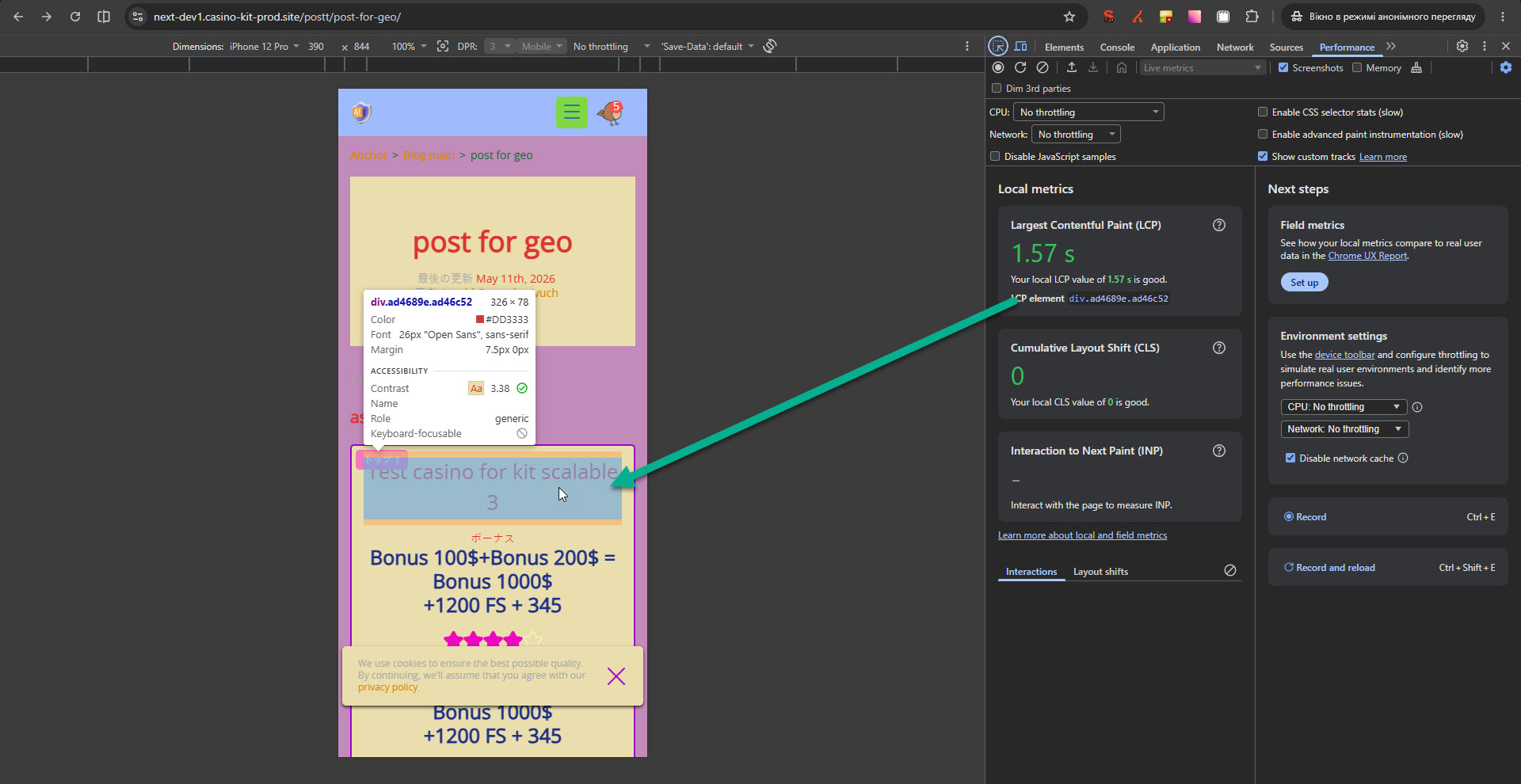This screenshot has width=1521, height=784.
Task: Expand more DevTools tabs chevron
Action: pos(1391,46)
